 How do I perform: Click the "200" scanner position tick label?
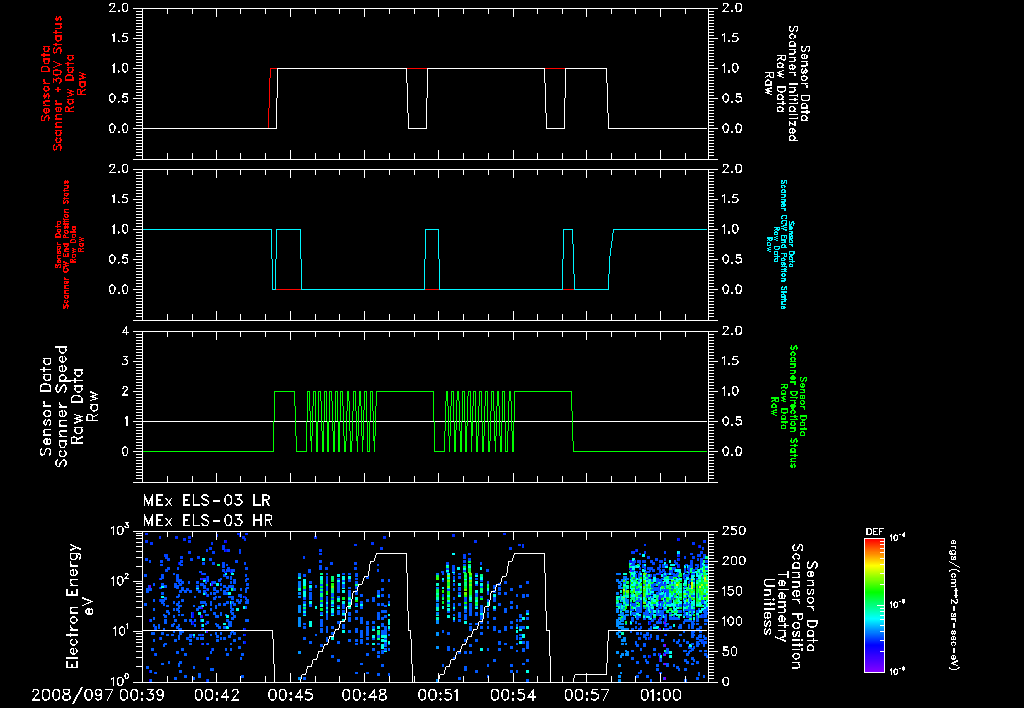(x=734, y=561)
